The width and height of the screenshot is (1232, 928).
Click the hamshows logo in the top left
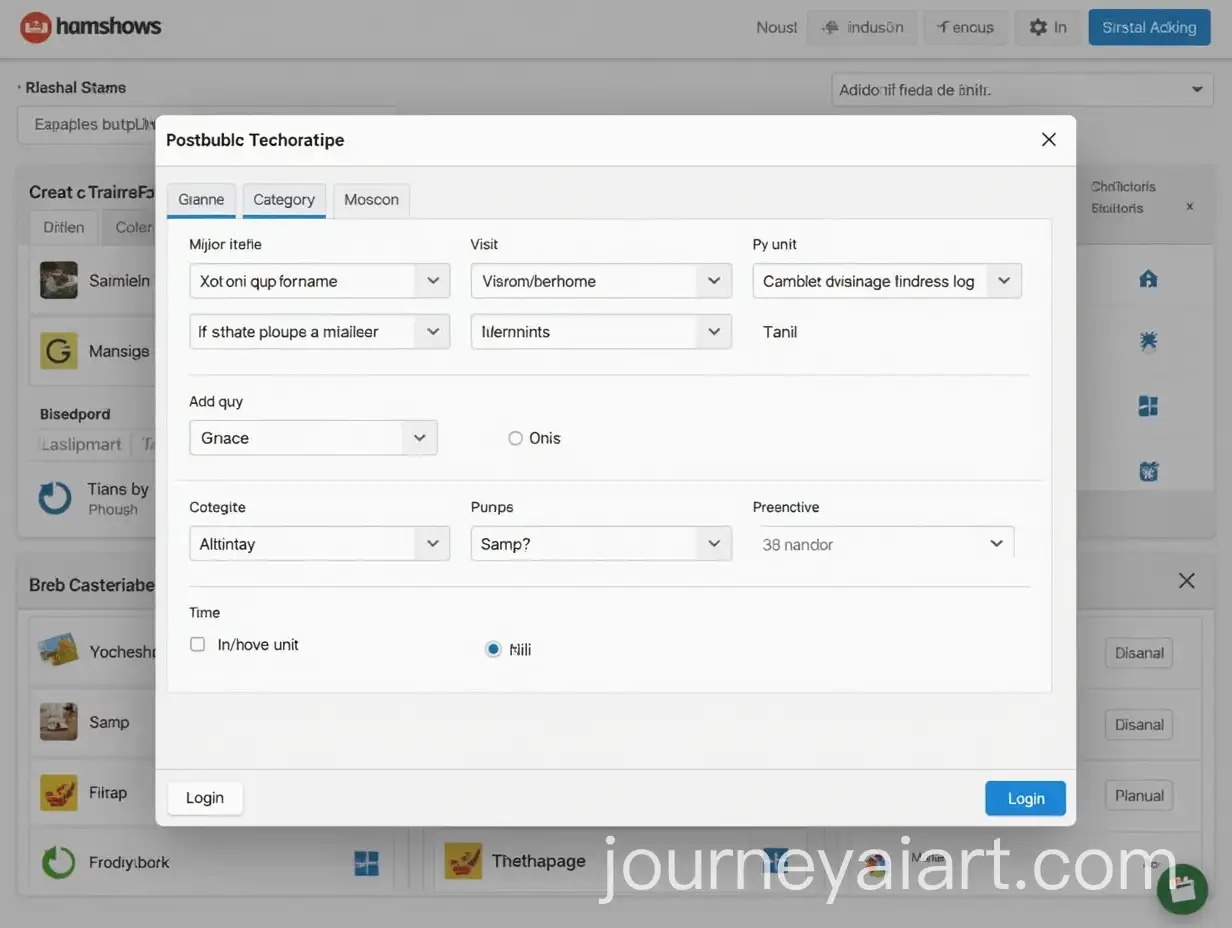(91, 27)
